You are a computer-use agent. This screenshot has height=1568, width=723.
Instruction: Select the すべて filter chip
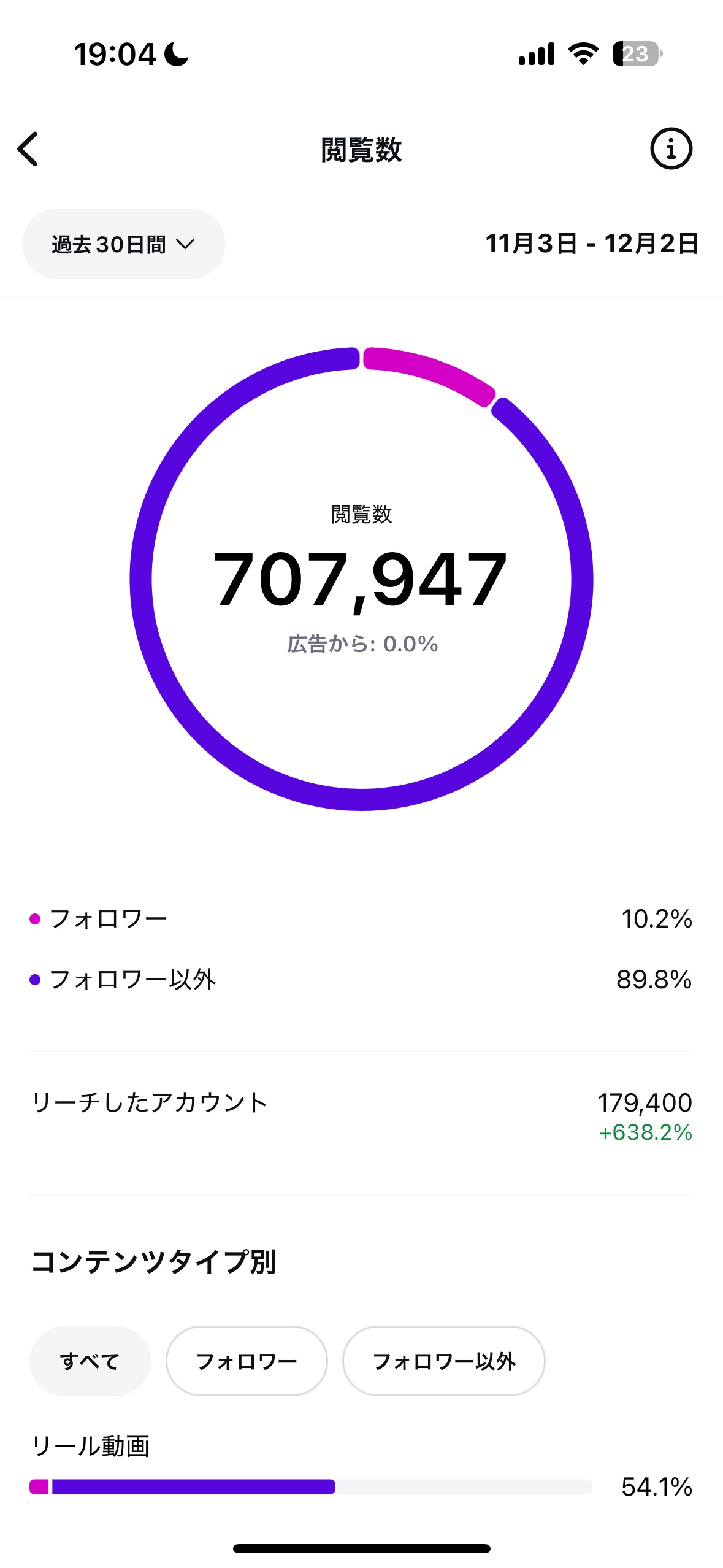pyautogui.click(x=90, y=1361)
